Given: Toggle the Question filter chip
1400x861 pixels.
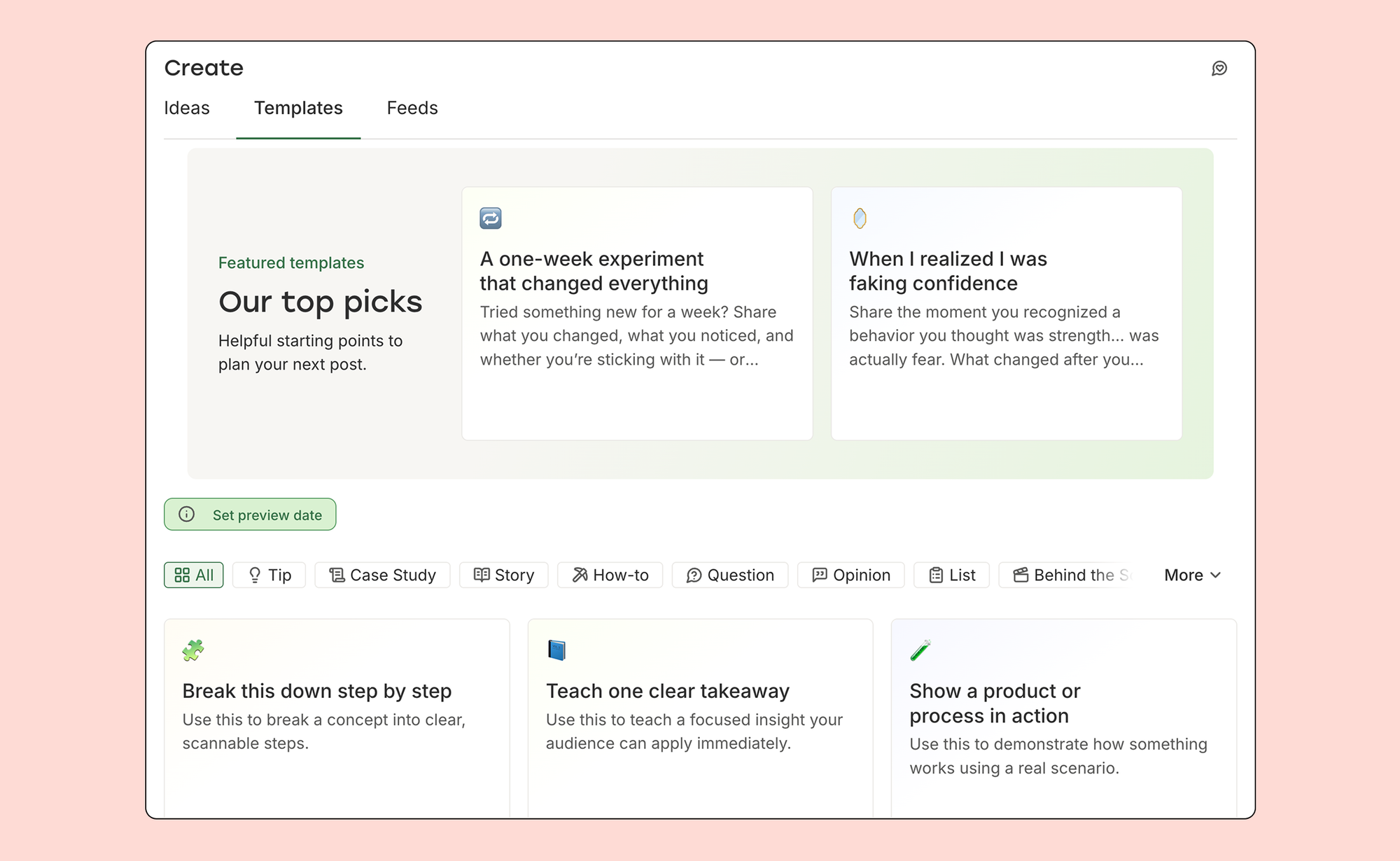Looking at the screenshot, I should click(729, 575).
